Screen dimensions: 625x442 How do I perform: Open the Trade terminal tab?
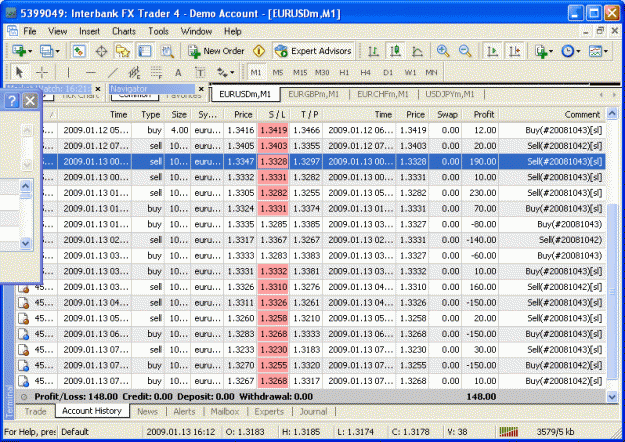coord(35,411)
